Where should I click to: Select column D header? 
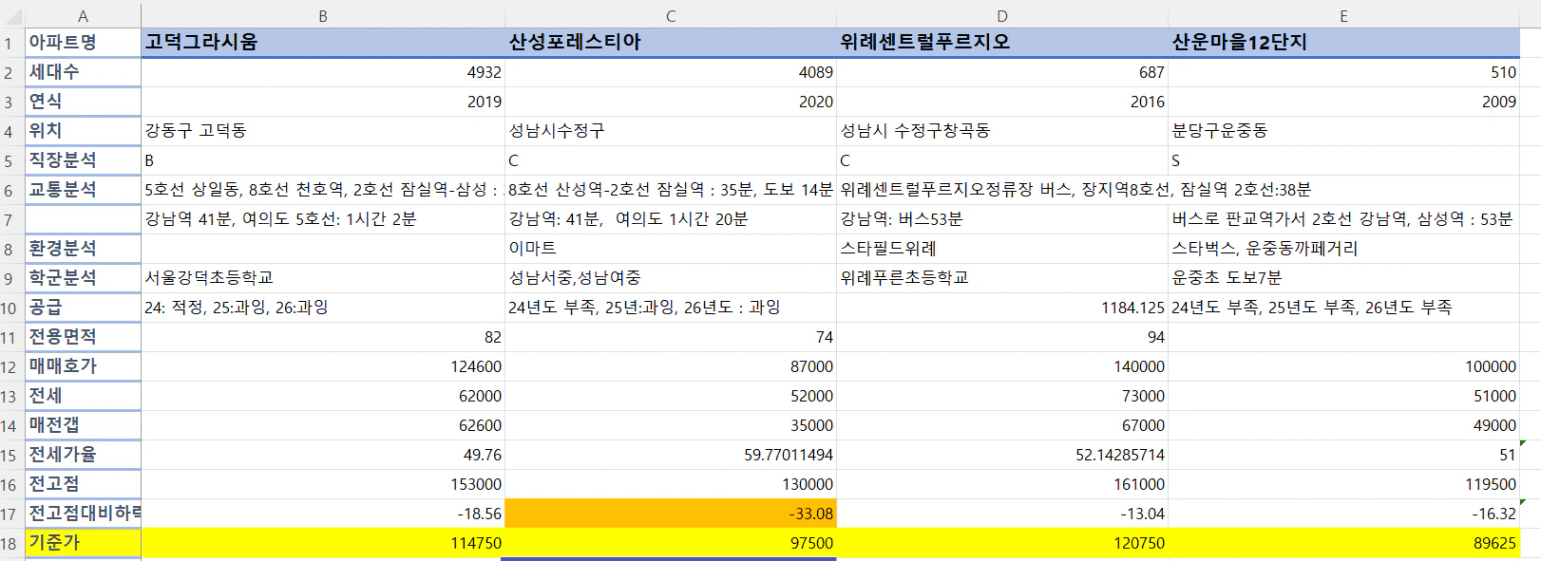[1001, 15]
